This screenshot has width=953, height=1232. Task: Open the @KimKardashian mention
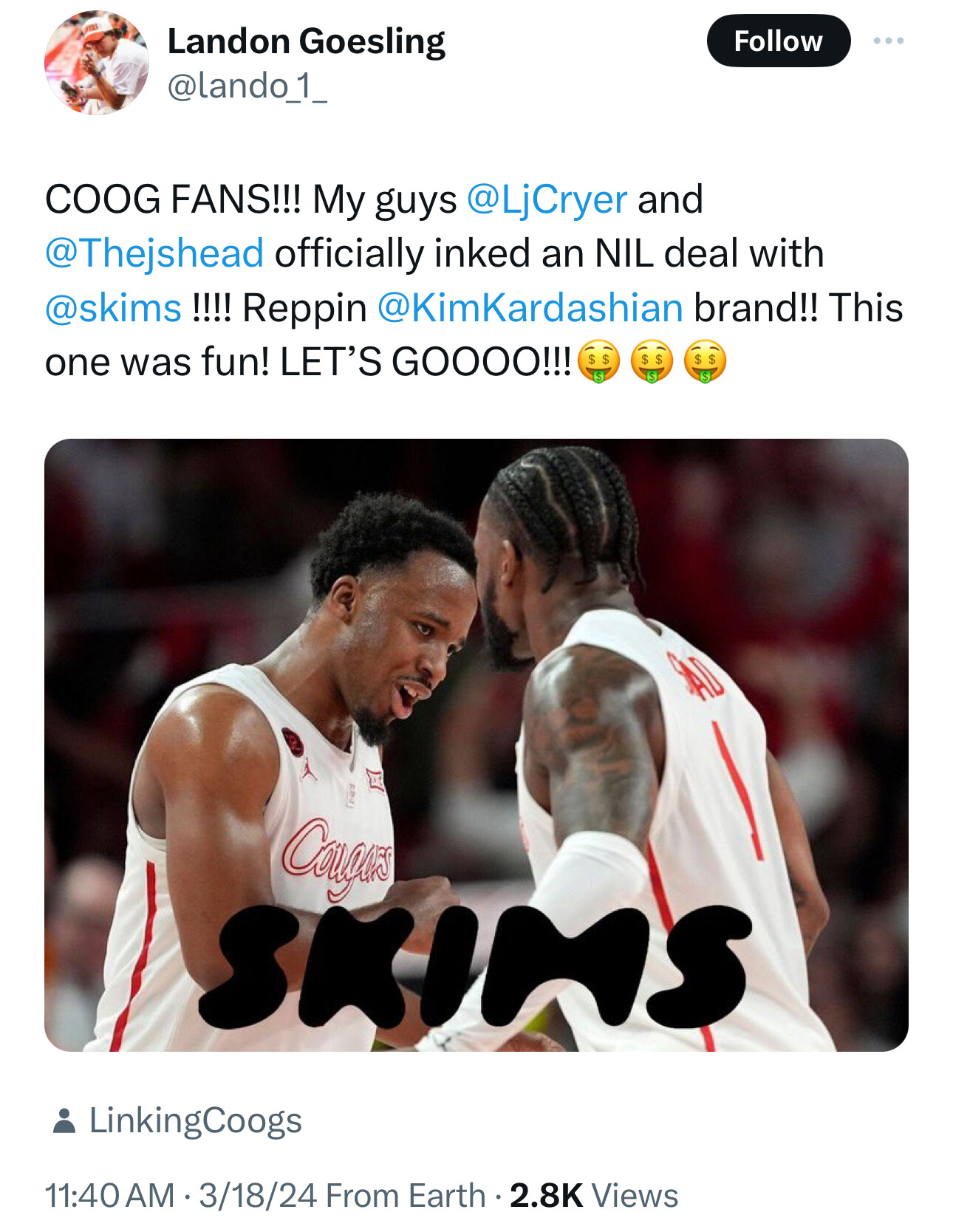(x=530, y=308)
